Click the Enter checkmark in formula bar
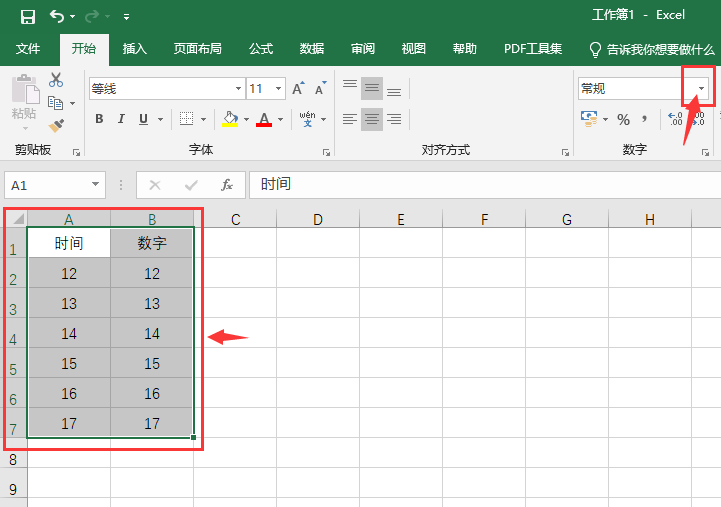721x507 pixels. 191,185
